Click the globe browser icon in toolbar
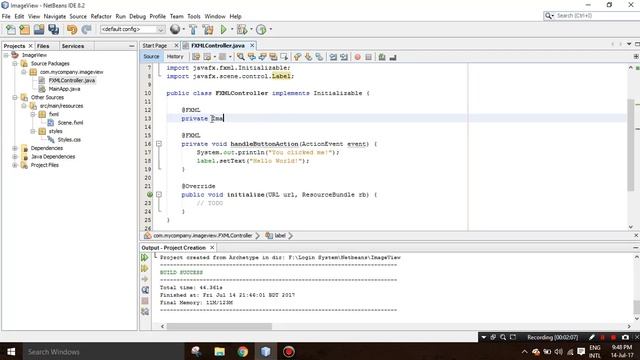Viewport: 640px width, 360px height. (x=175, y=29)
